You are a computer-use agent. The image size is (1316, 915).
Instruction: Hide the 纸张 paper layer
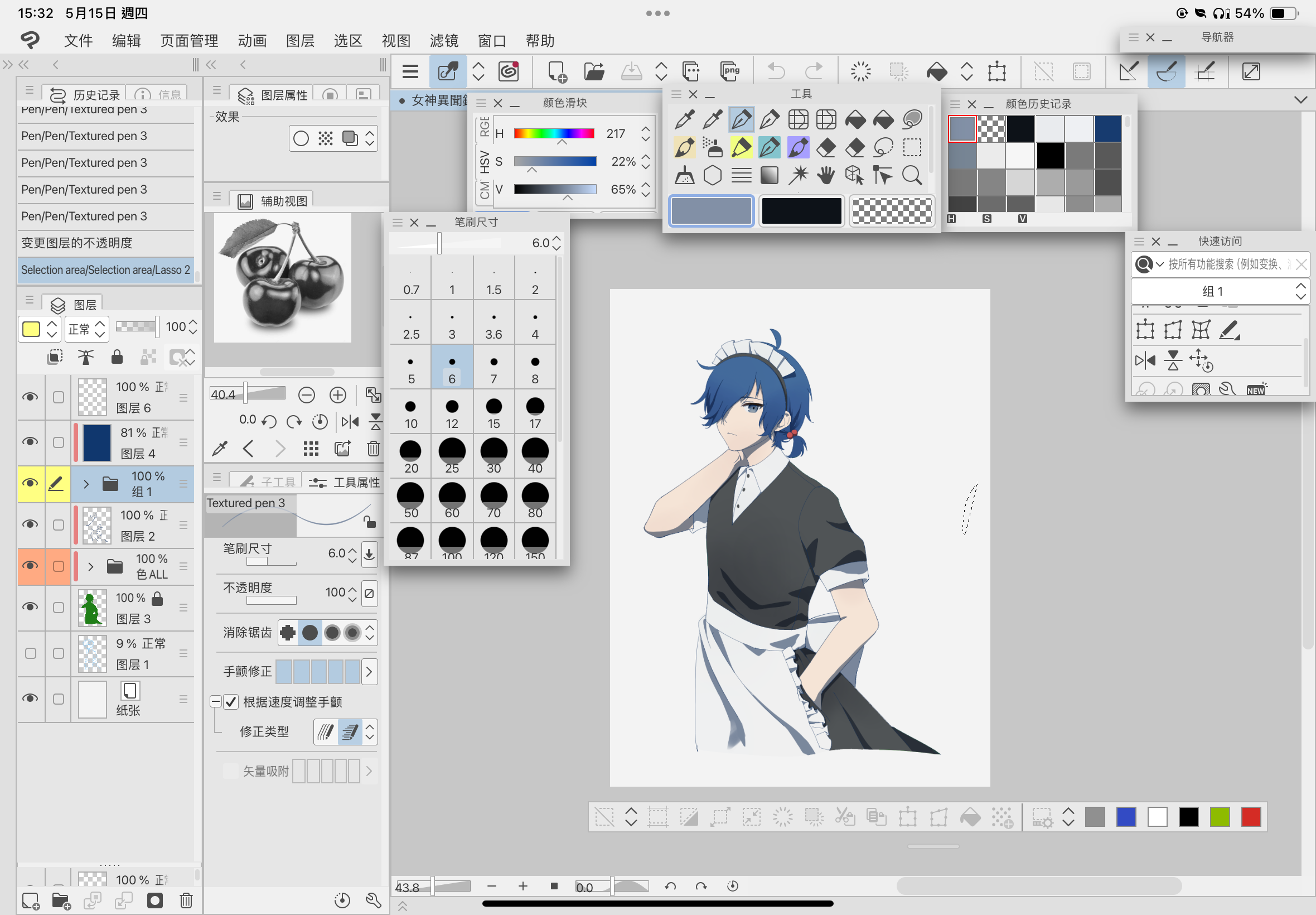point(30,698)
